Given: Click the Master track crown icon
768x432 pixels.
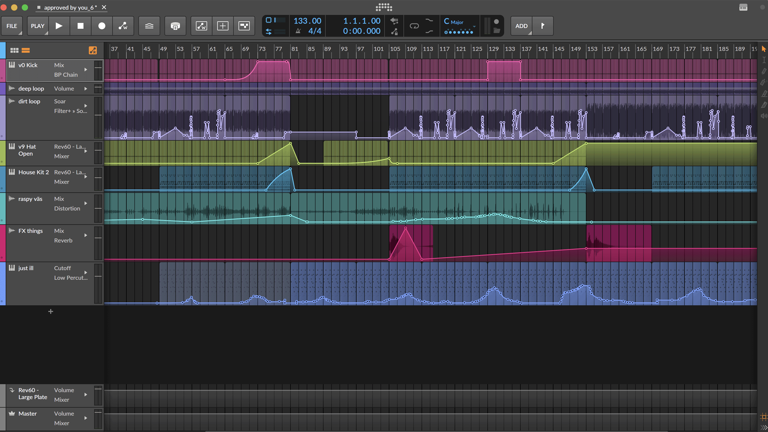Looking at the screenshot, I should [x=12, y=413].
